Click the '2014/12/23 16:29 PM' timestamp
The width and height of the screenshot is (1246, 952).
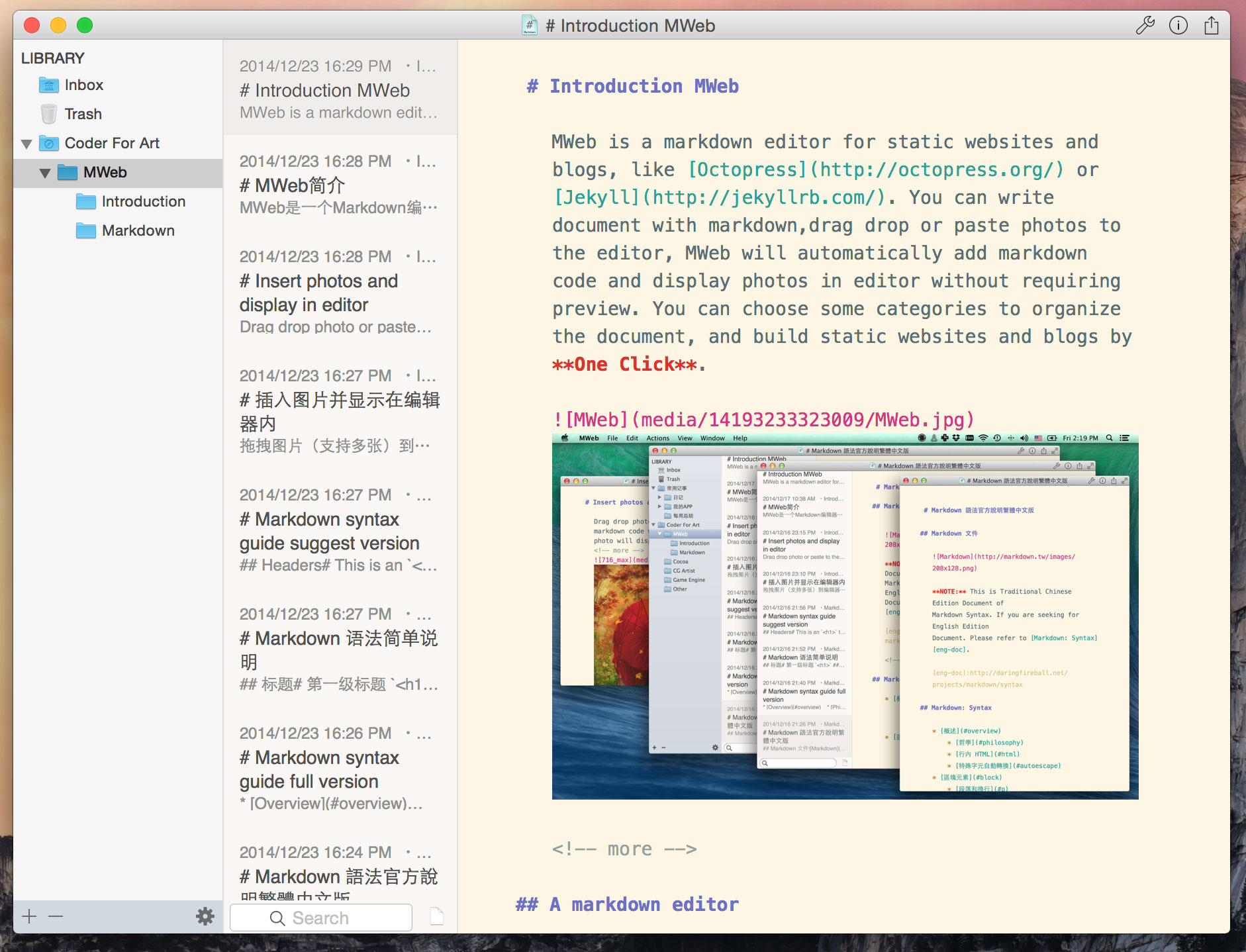click(315, 66)
